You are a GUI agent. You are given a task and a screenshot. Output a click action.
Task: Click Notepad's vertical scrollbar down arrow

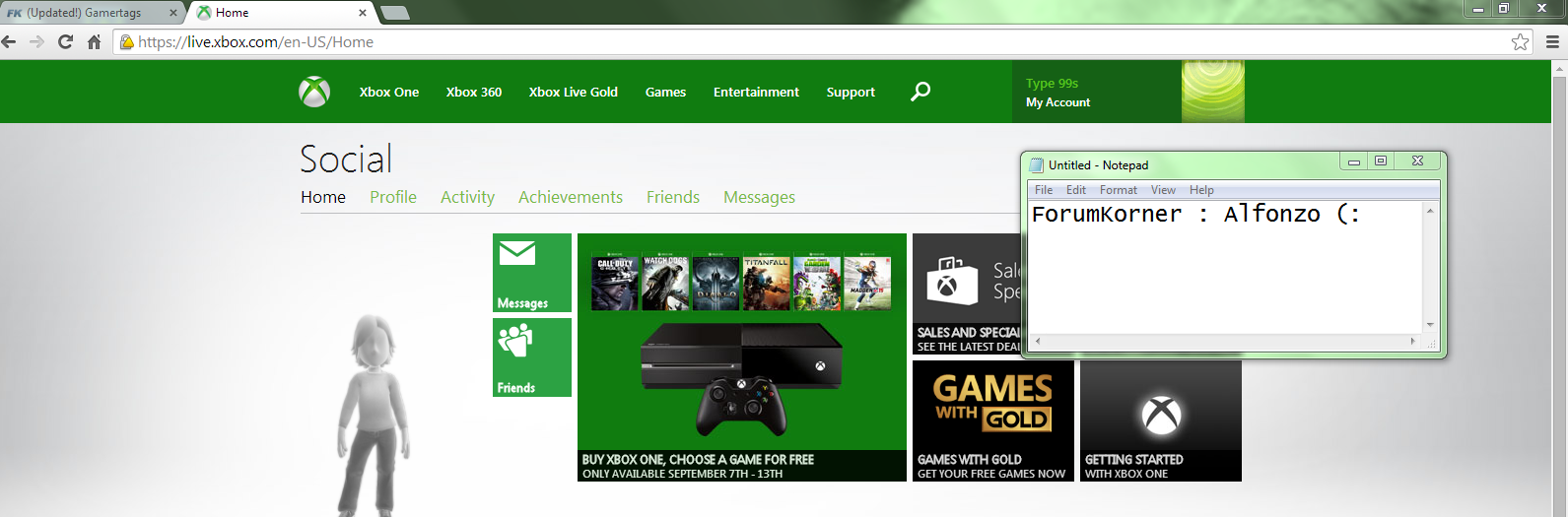pos(1430,325)
